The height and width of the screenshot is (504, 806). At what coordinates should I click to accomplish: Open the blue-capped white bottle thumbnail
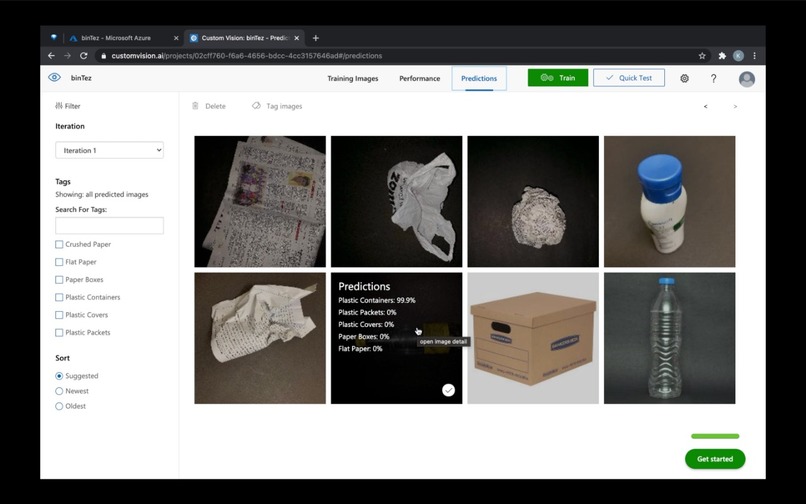click(669, 202)
